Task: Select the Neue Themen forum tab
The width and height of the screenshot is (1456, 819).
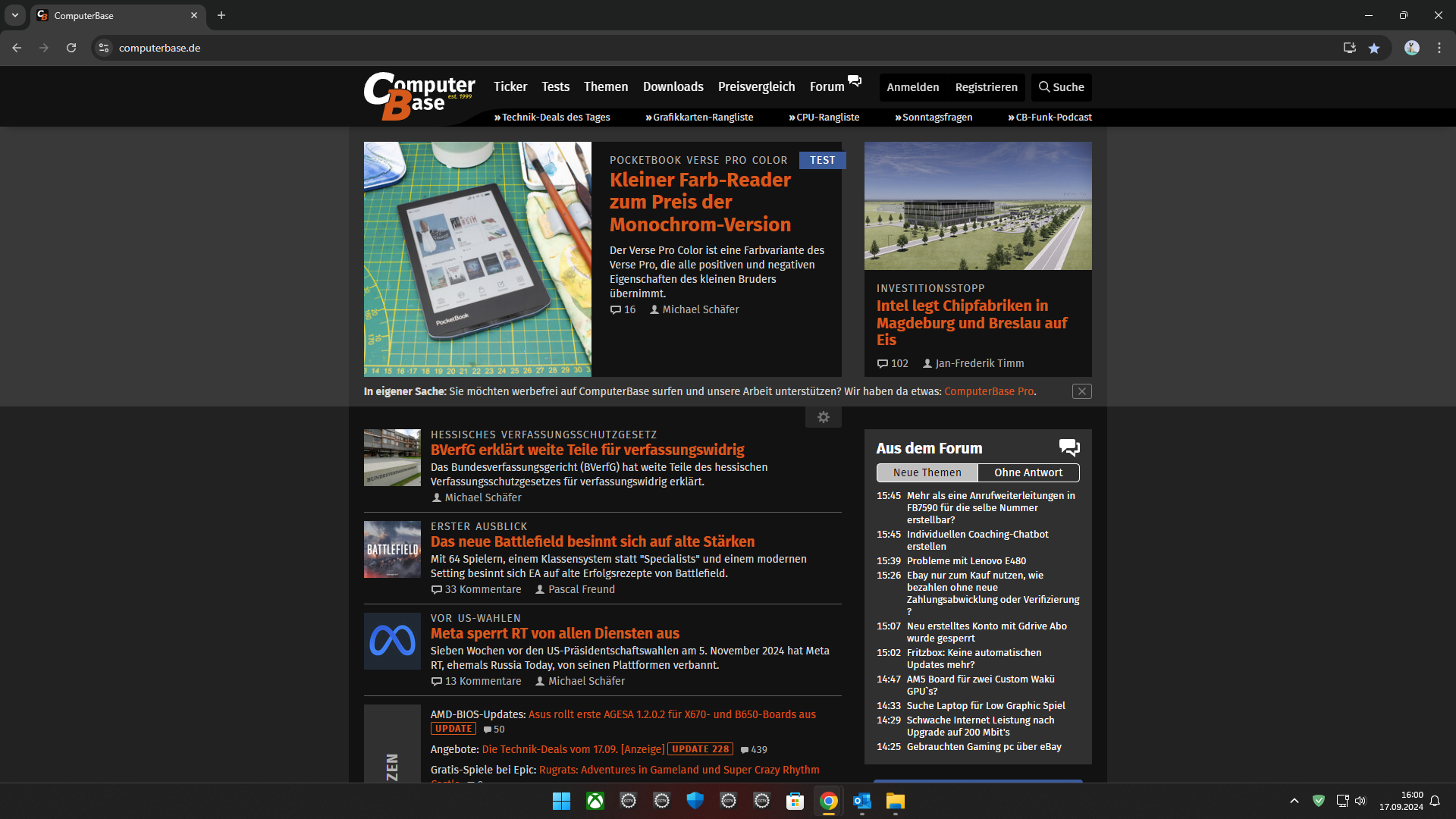Action: (927, 472)
